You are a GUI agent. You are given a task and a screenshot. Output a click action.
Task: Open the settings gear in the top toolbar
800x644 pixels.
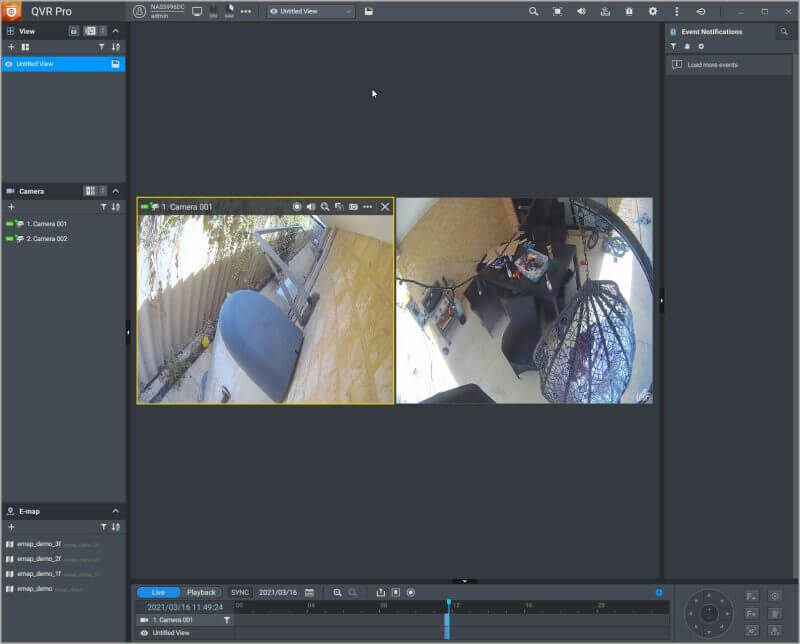(x=653, y=11)
